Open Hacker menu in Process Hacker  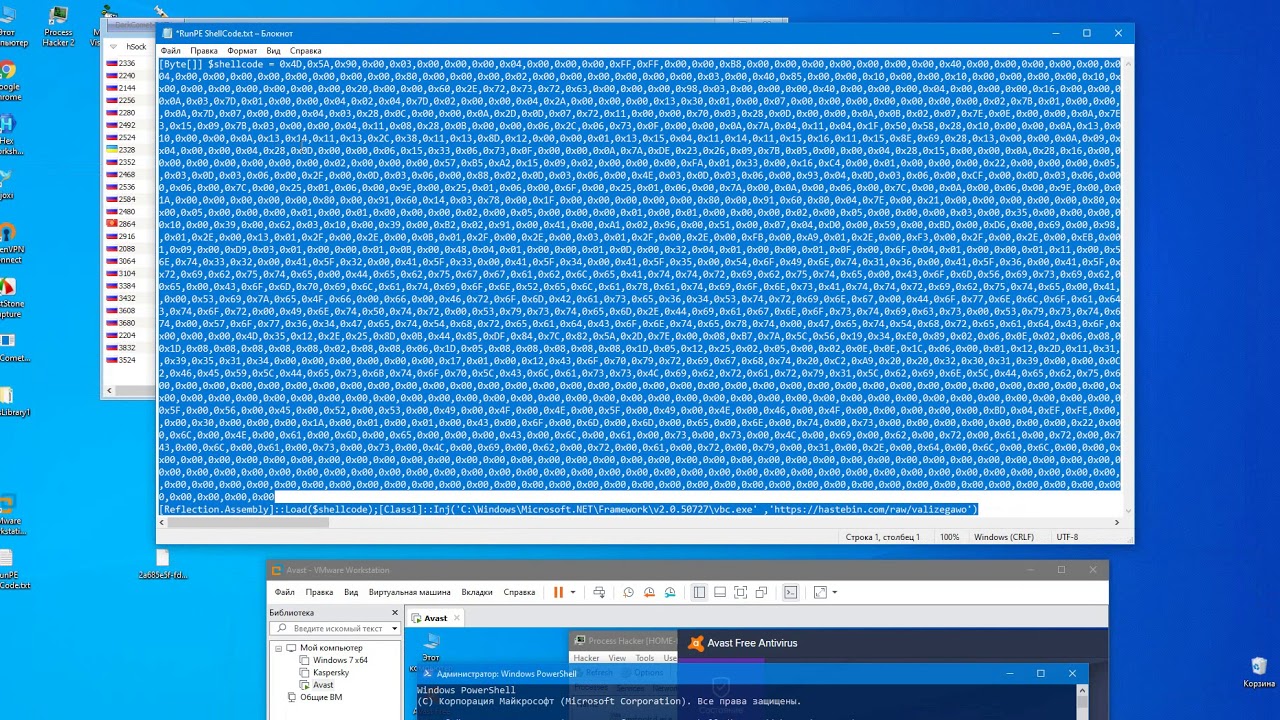point(586,658)
